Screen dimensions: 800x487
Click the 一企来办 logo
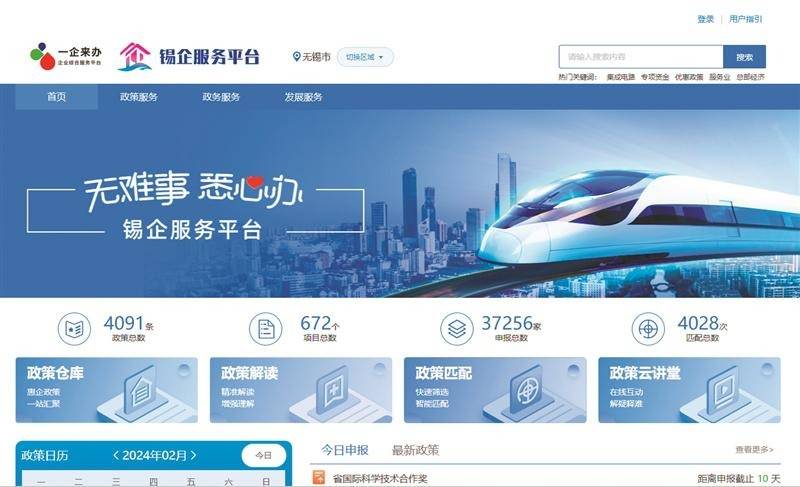[66, 56]
